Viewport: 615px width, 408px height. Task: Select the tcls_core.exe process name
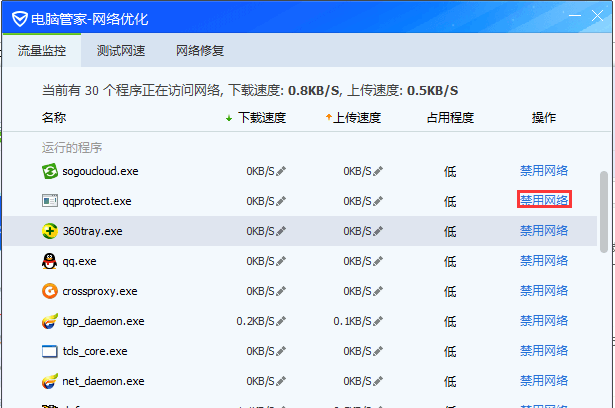pos(95,351)
